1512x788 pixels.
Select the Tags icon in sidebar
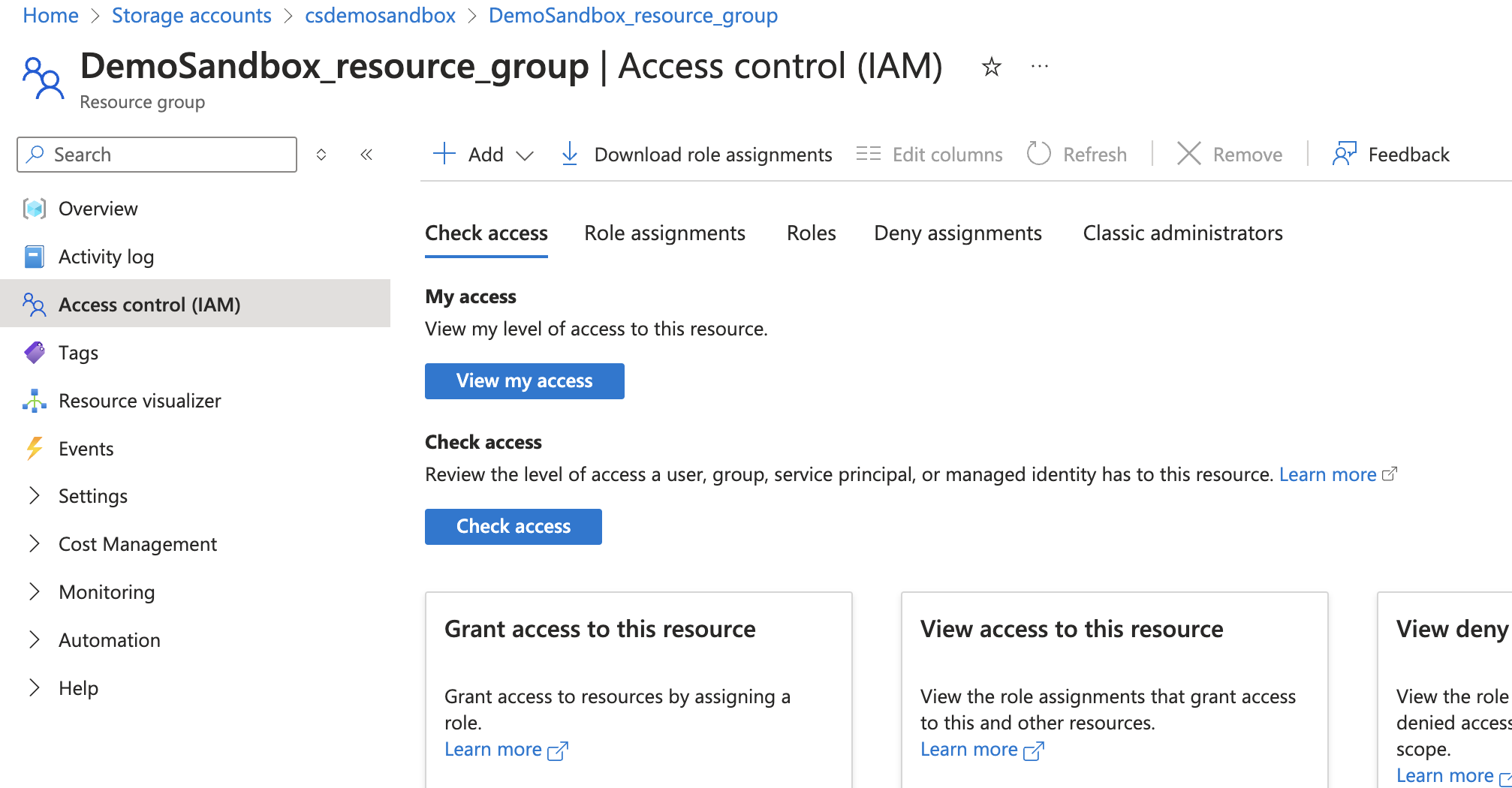[35, 352]
